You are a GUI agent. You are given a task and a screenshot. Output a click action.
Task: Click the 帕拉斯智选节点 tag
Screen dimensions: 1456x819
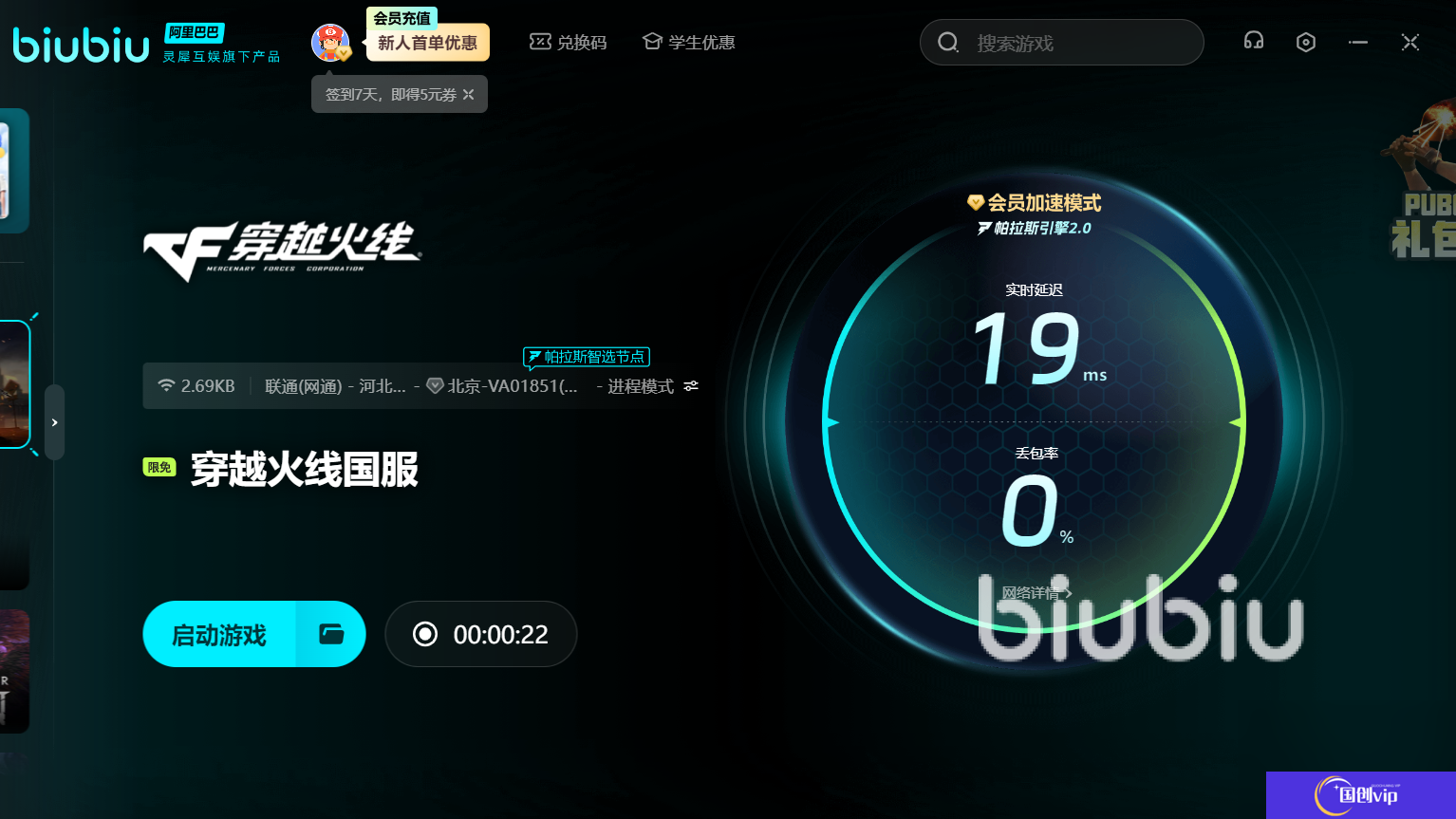pyautogui.click(x=587, y=357)
